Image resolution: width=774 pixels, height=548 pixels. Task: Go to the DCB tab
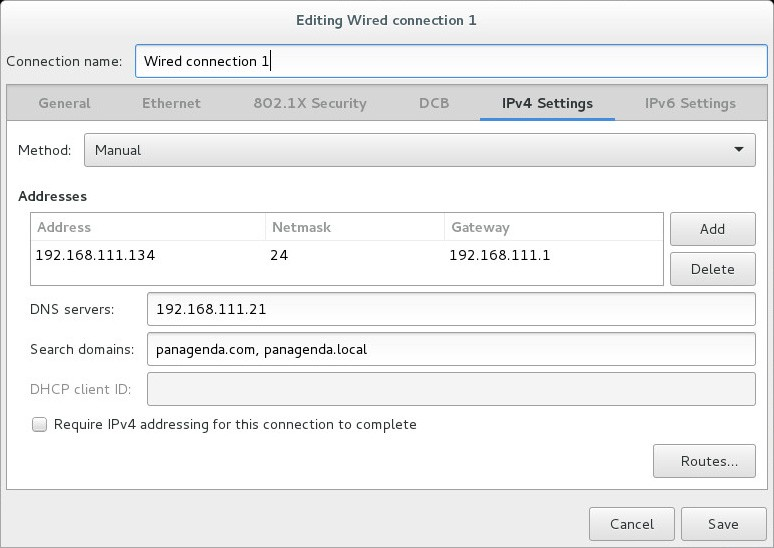[433, 103]
